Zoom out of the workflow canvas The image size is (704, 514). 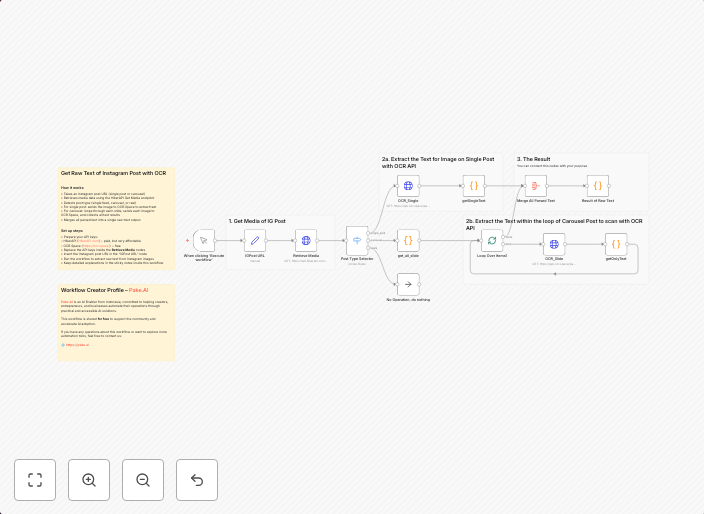coord(143,480)
